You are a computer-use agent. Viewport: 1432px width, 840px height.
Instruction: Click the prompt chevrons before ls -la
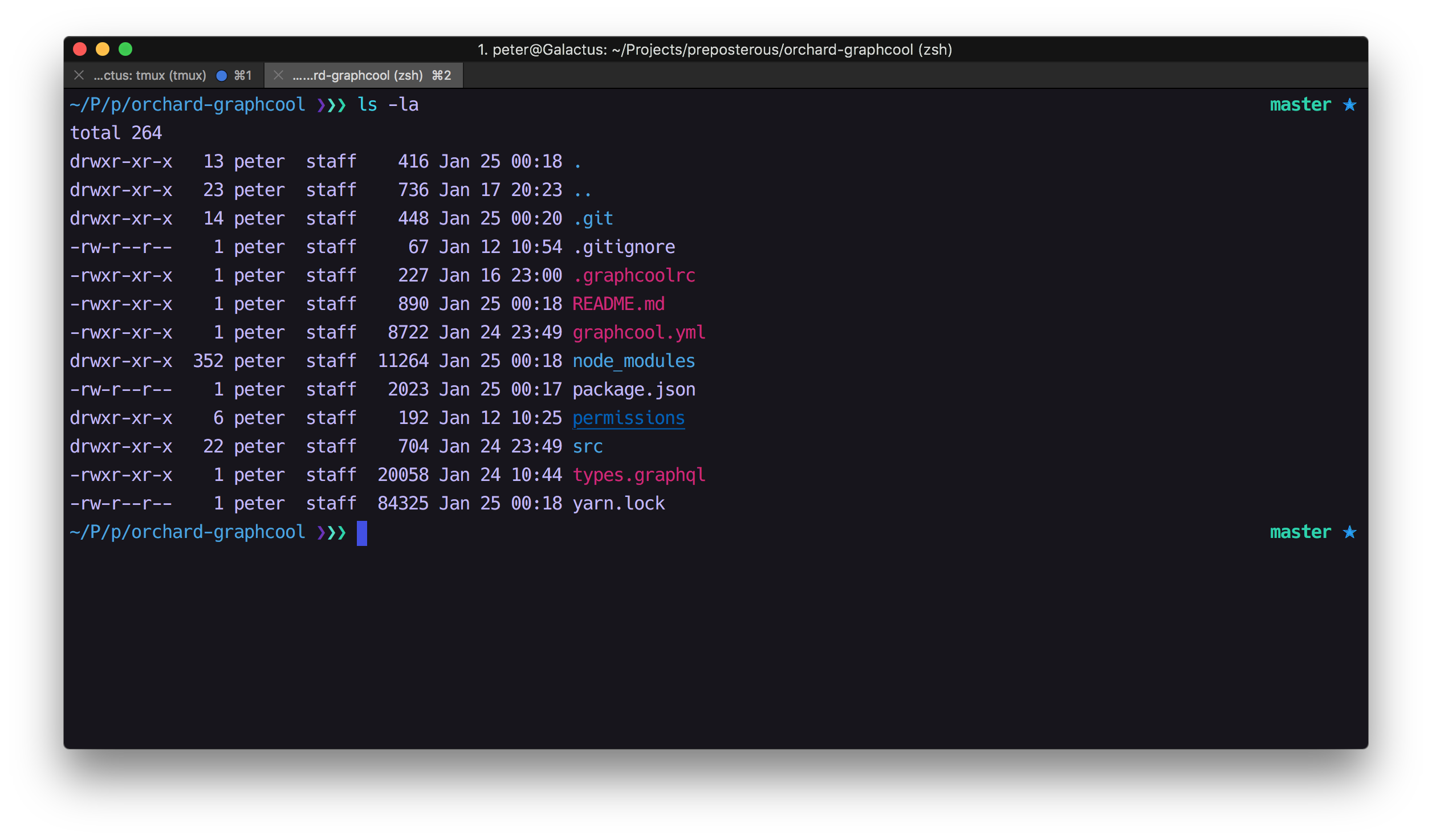point(331,105)
